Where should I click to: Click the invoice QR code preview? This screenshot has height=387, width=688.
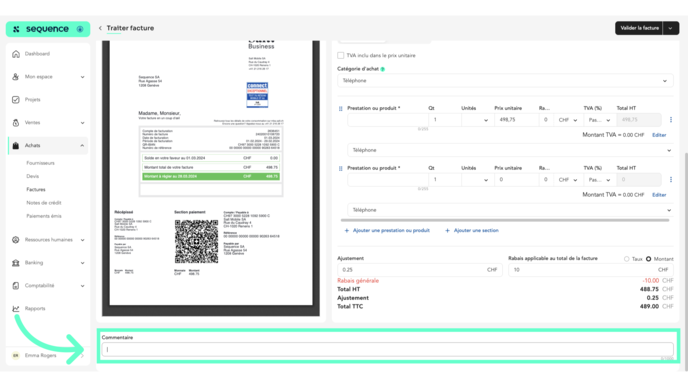pos(196,241)
